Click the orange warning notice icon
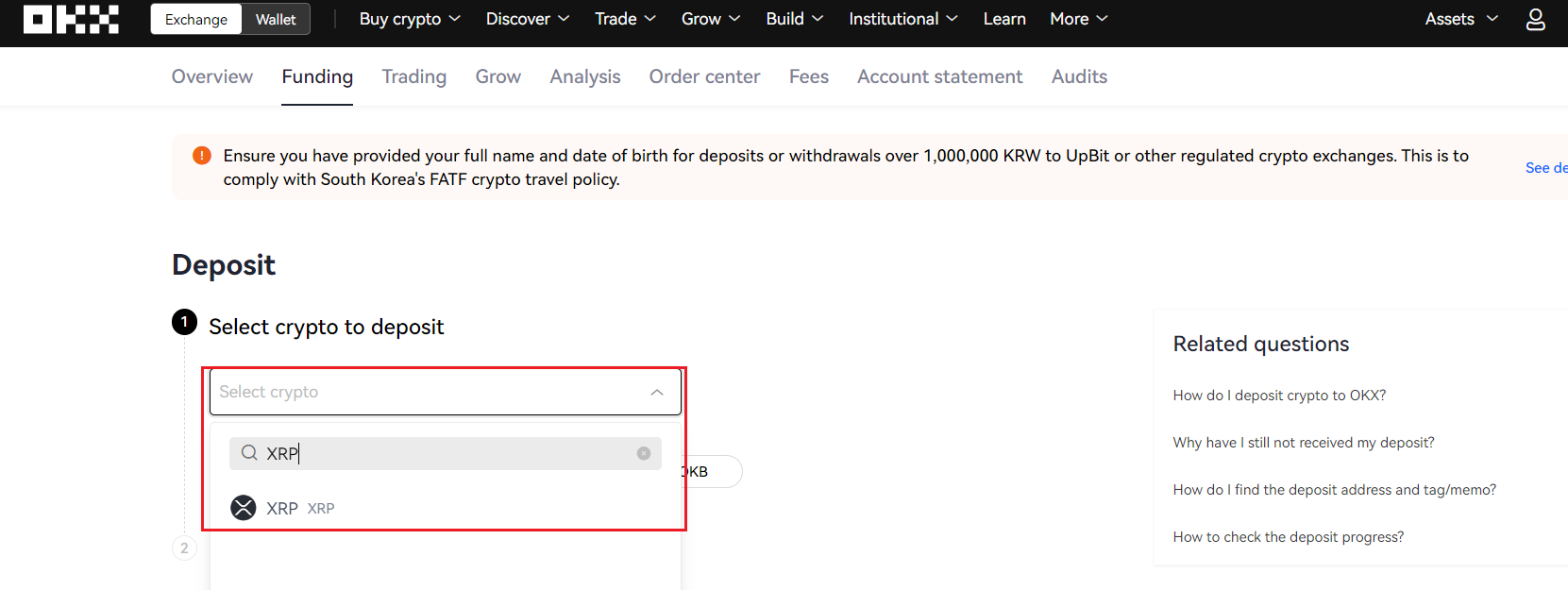 (x=202, y=156)
